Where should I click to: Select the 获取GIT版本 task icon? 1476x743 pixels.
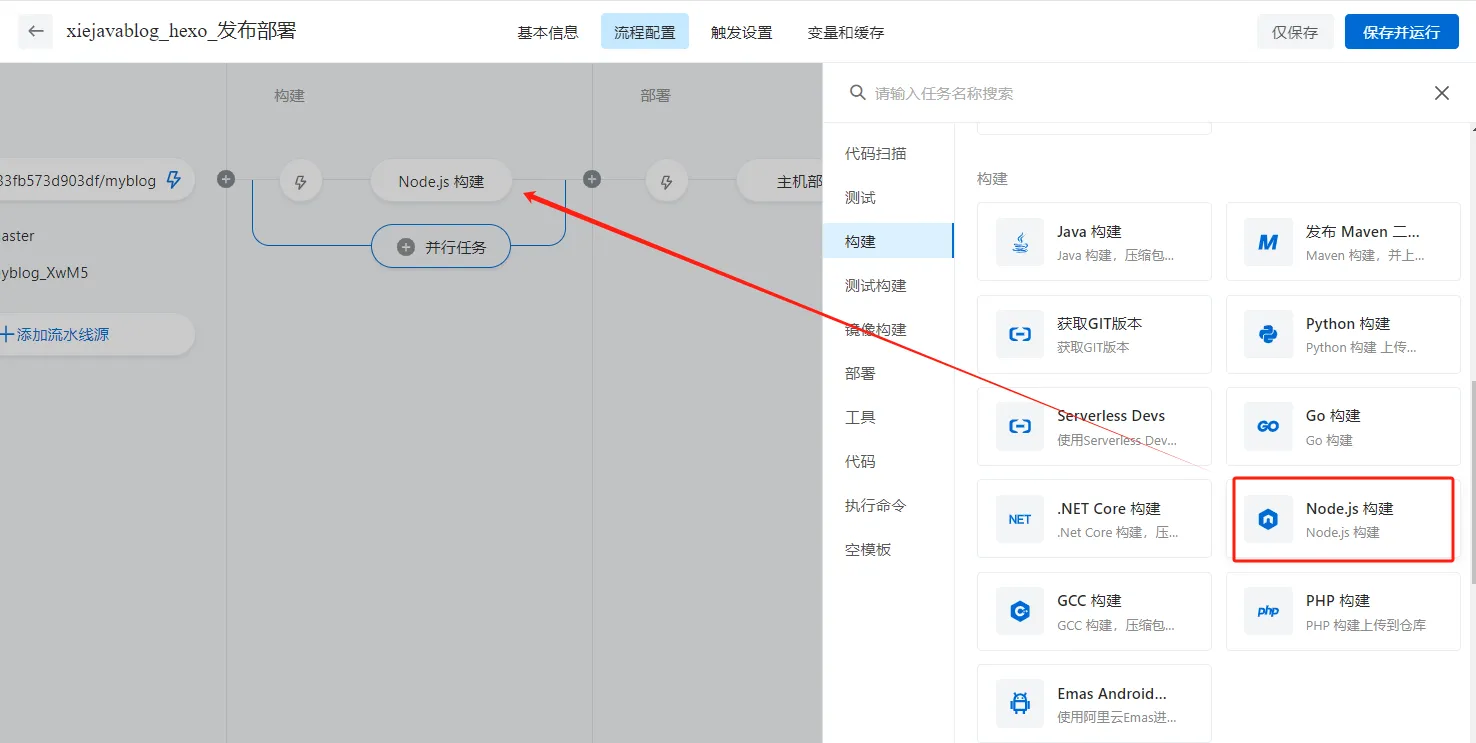(x=1019, y=334)
